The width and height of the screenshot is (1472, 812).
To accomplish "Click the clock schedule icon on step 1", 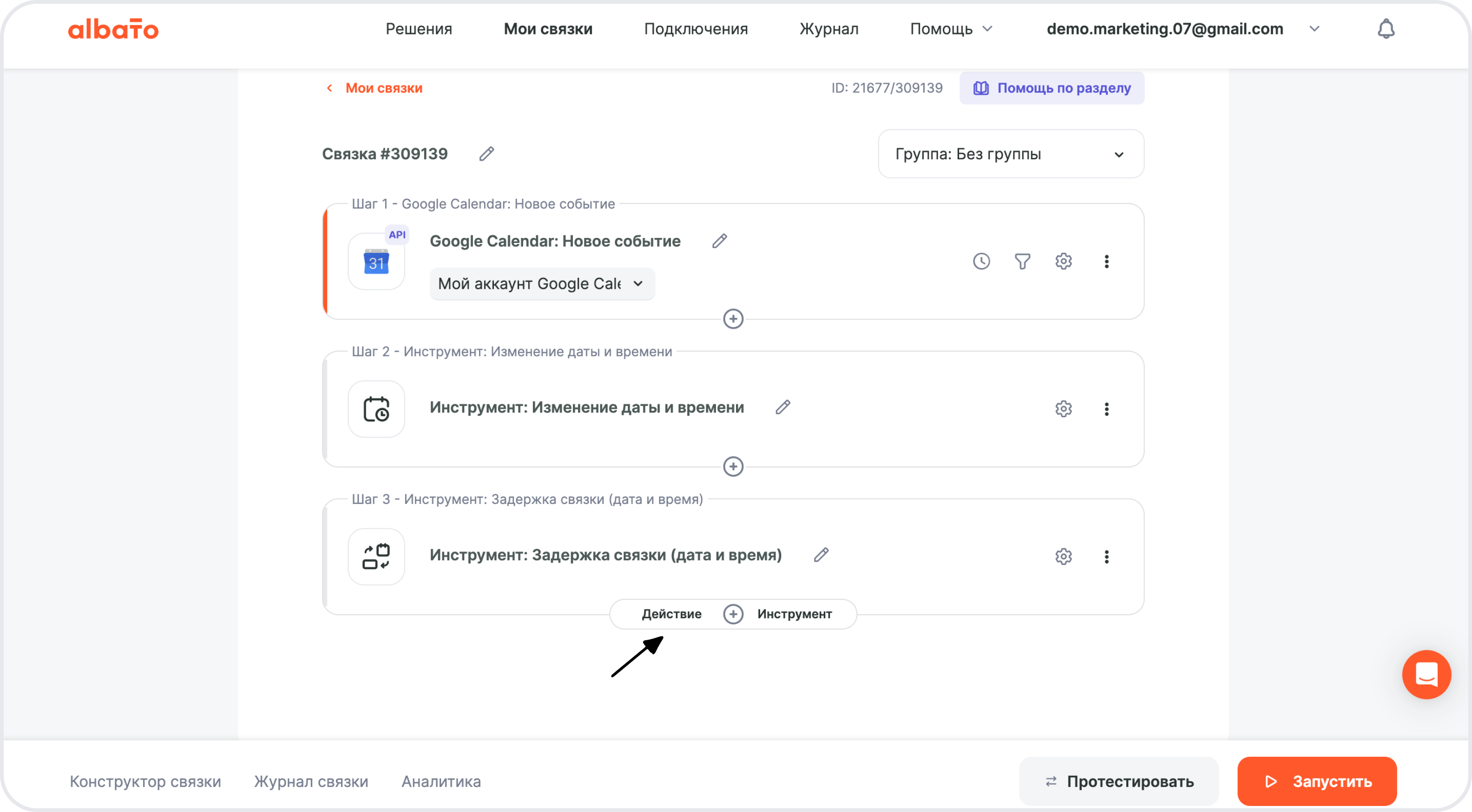I will click(x=981, y=261).
